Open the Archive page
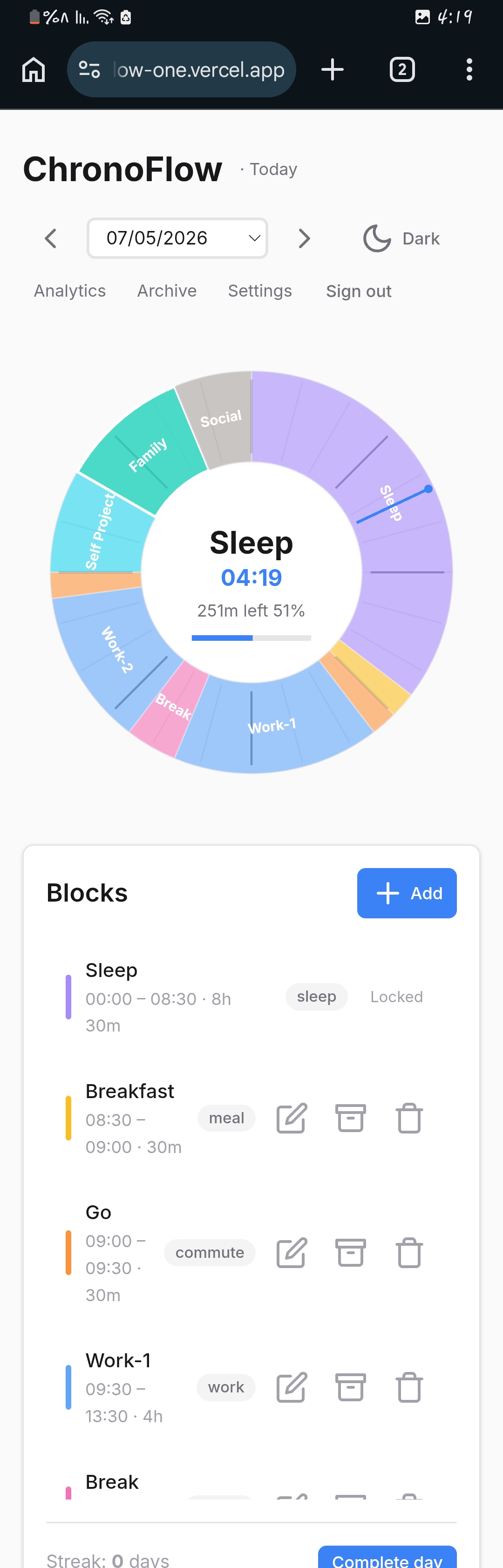The width and height of the screenshot is (503, 1568). pyautogui.click(x=167, y=291)
